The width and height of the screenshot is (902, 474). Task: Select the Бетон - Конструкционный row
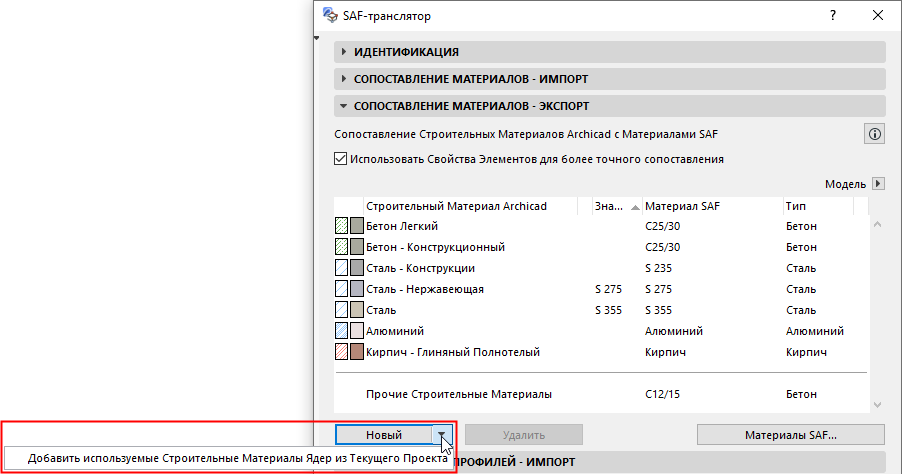coord(601,247)
